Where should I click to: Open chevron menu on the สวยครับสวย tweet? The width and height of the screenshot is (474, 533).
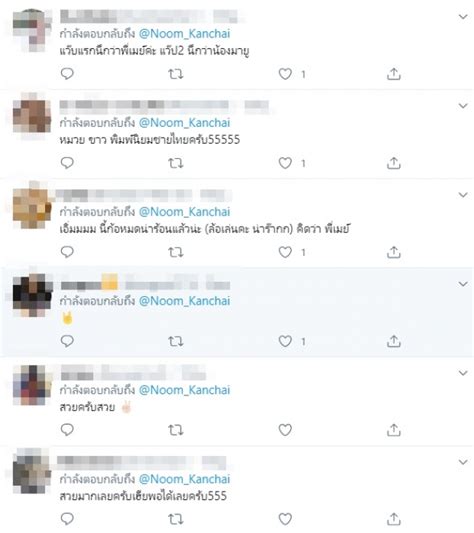click(x=463, y=373)
